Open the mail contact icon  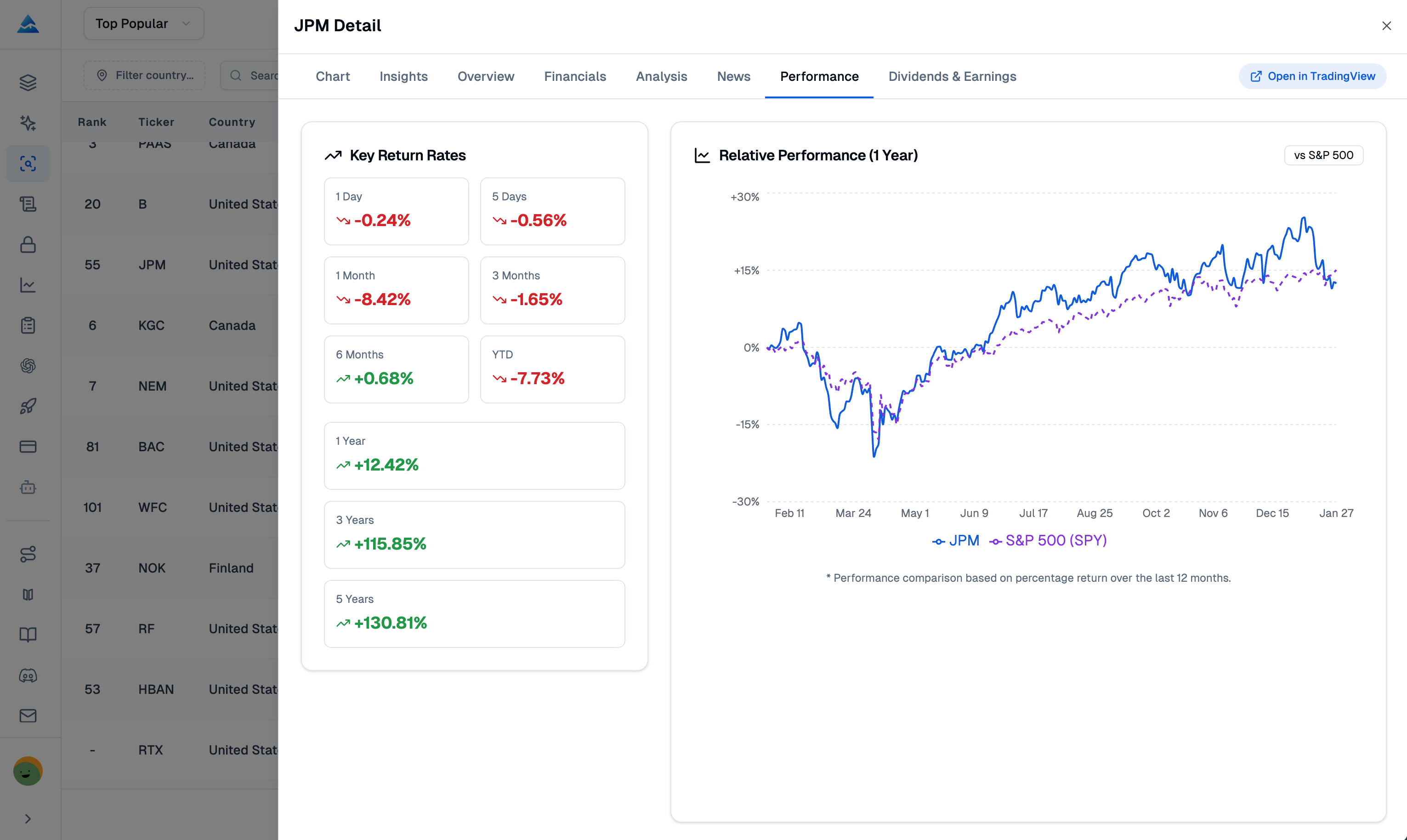[28, 715]
